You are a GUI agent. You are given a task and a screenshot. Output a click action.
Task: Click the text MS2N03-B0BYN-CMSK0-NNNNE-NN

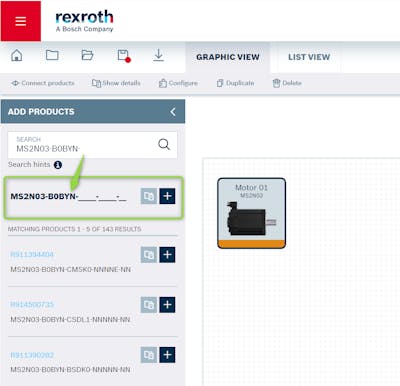tap(70, 269)
